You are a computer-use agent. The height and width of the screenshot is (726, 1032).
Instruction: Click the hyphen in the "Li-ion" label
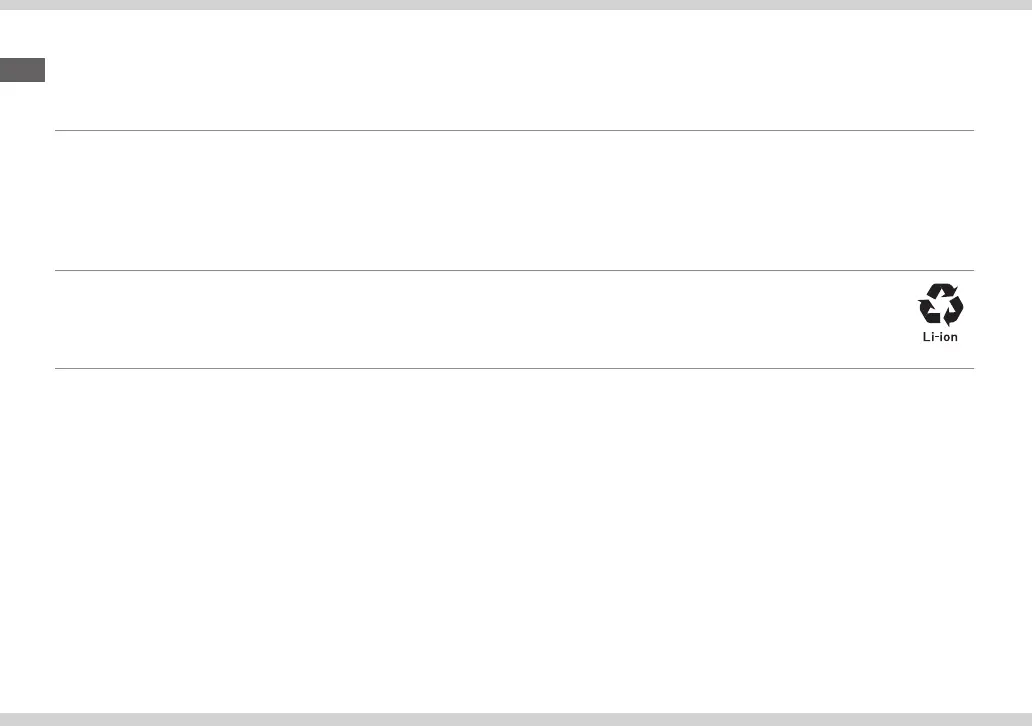click(936, 337)
